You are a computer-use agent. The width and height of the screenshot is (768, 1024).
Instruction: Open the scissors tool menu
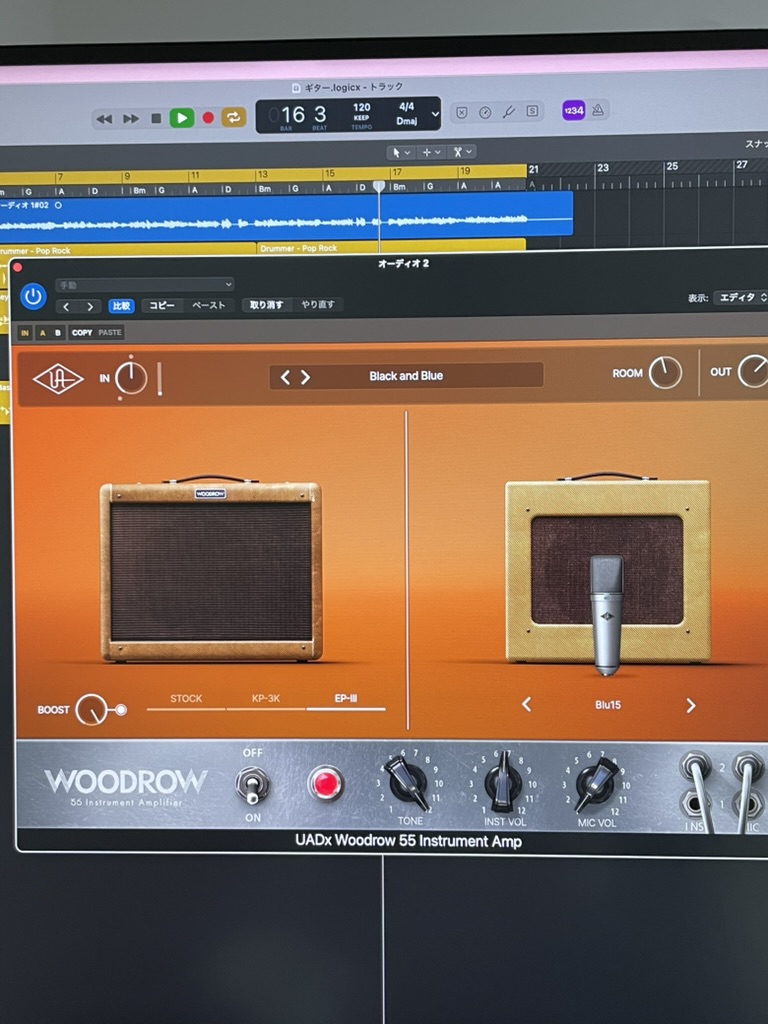click(x=462, y=152)
